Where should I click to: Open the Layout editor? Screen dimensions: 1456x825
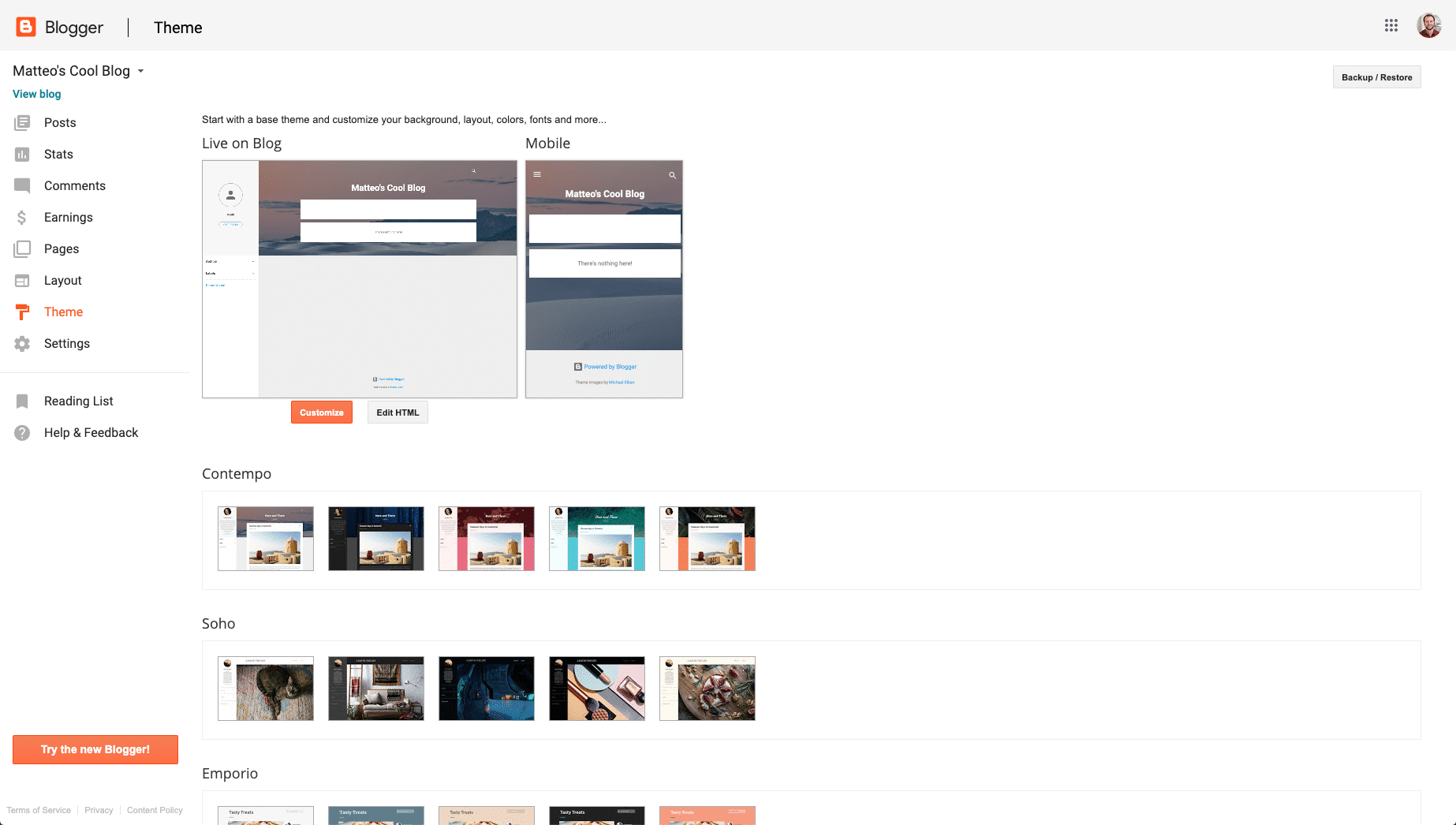(x=63, y=280)
